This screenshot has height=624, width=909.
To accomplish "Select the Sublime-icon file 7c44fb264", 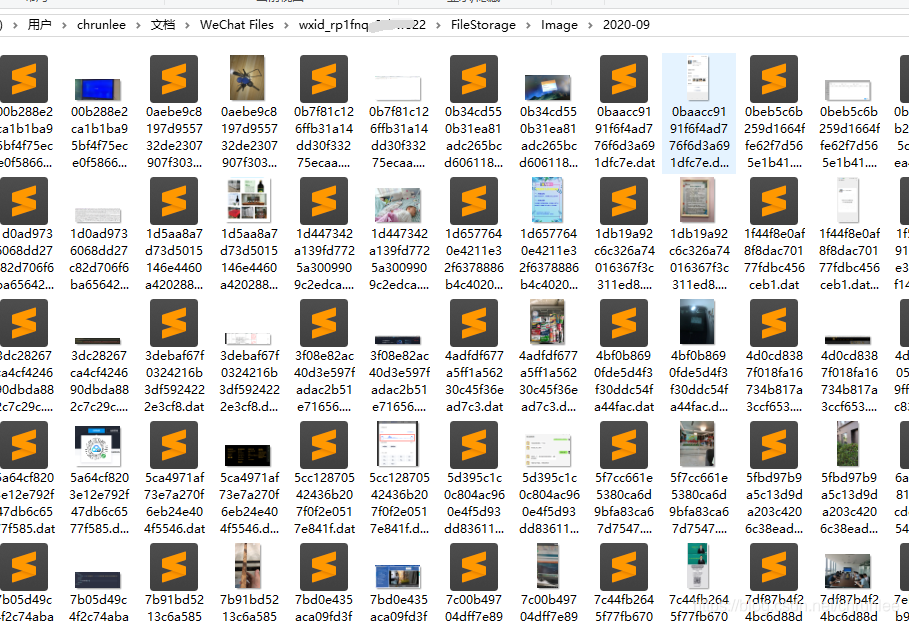I will click(x=624, y=567).
